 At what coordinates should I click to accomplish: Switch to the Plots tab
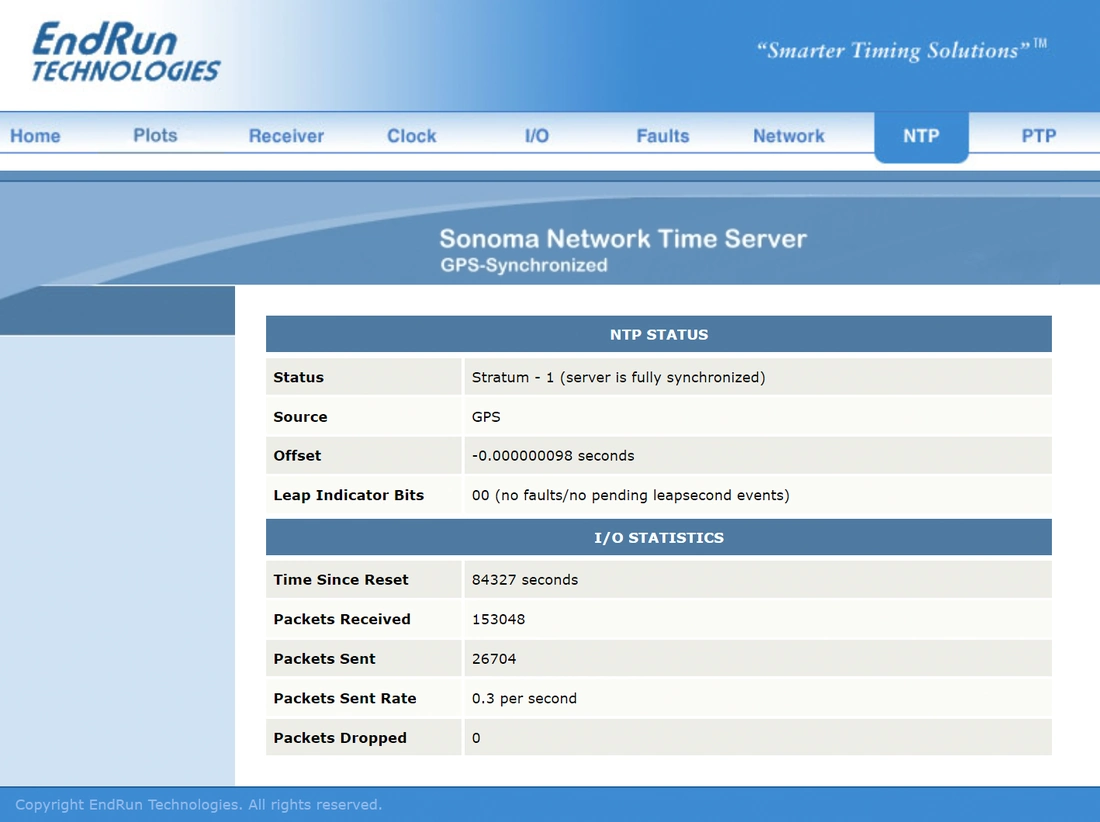pyautogui.click(x=155, y=135)
